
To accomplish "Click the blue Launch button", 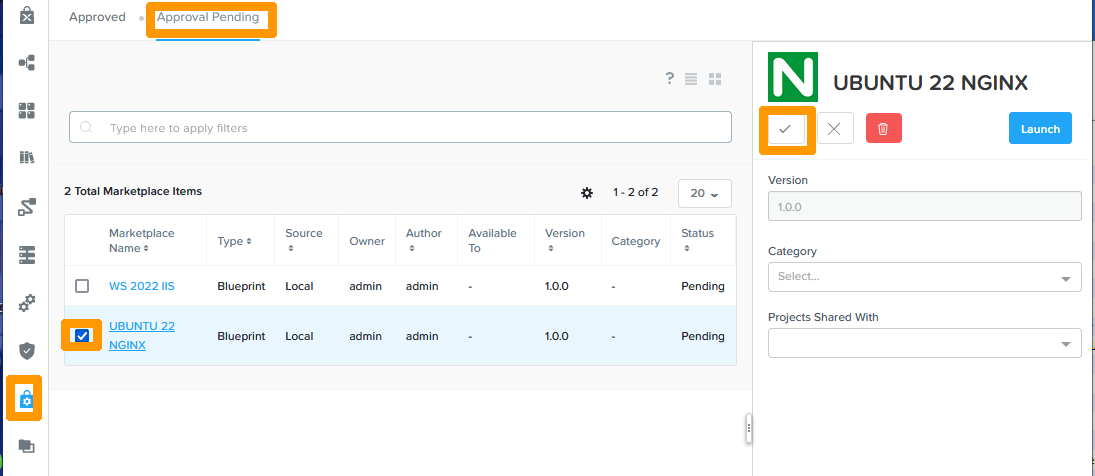I will [x=1040, y=129].
